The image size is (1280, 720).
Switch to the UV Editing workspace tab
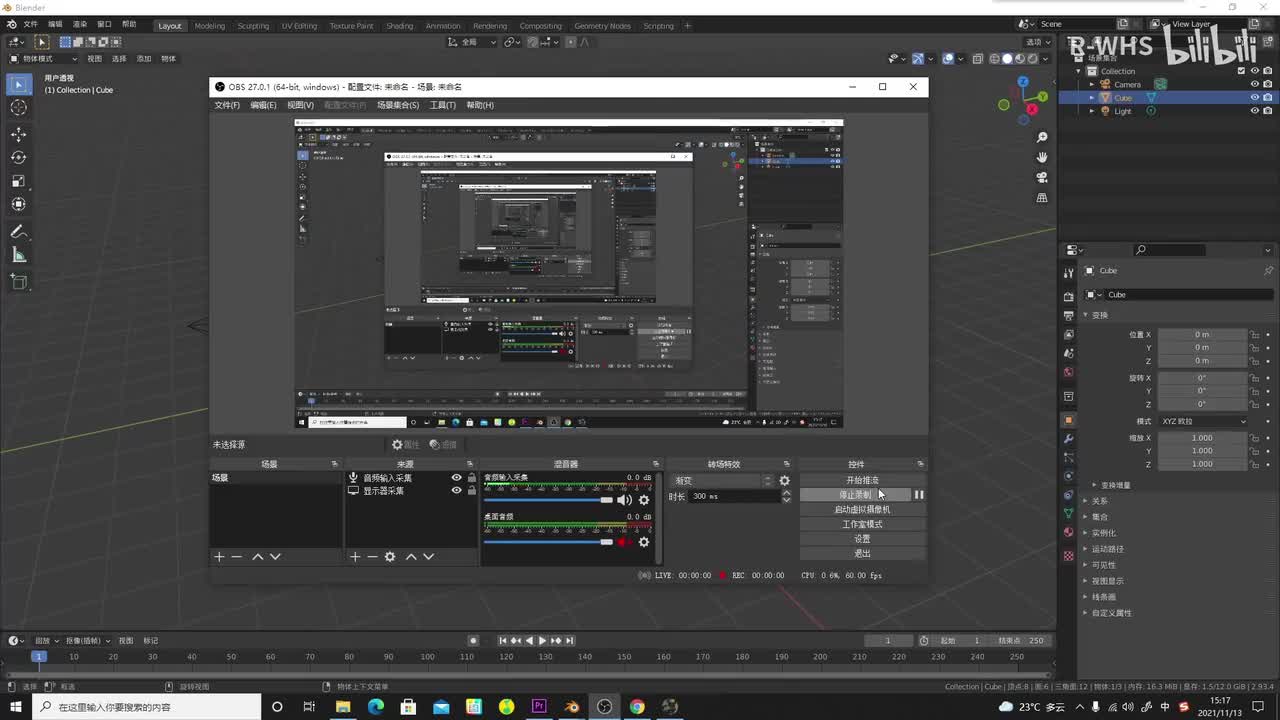pyautogui.click(x=299, y=26)
